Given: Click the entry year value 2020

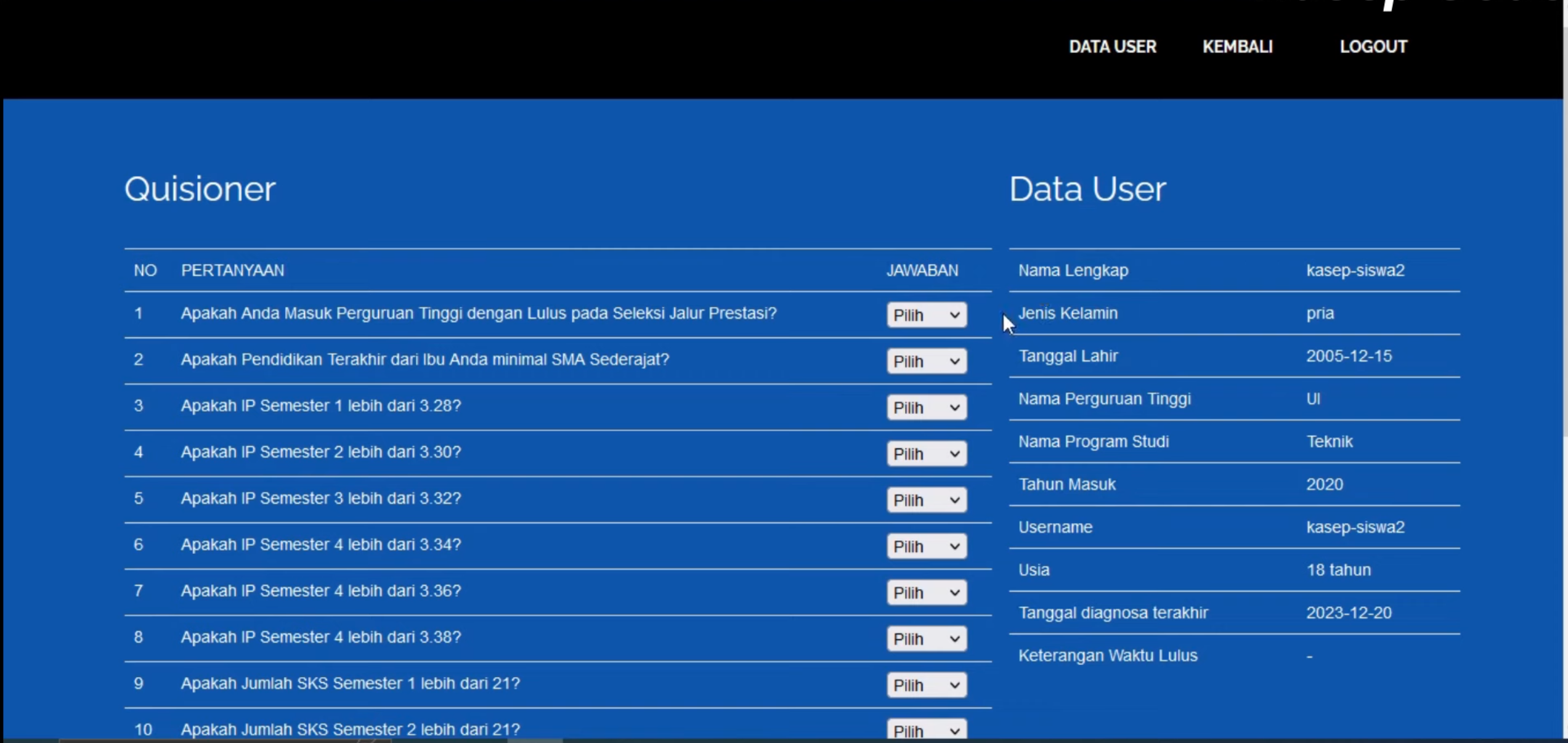Looking at the screenshot, I should (1325, 484).
